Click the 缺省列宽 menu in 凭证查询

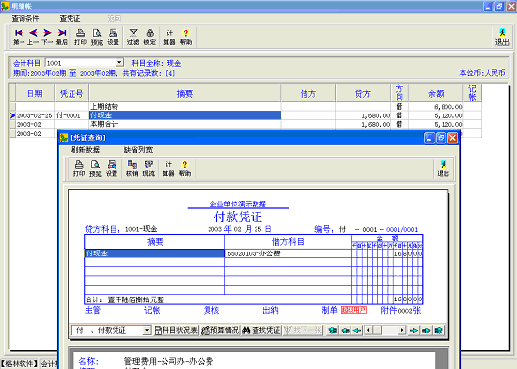point(138,150)
